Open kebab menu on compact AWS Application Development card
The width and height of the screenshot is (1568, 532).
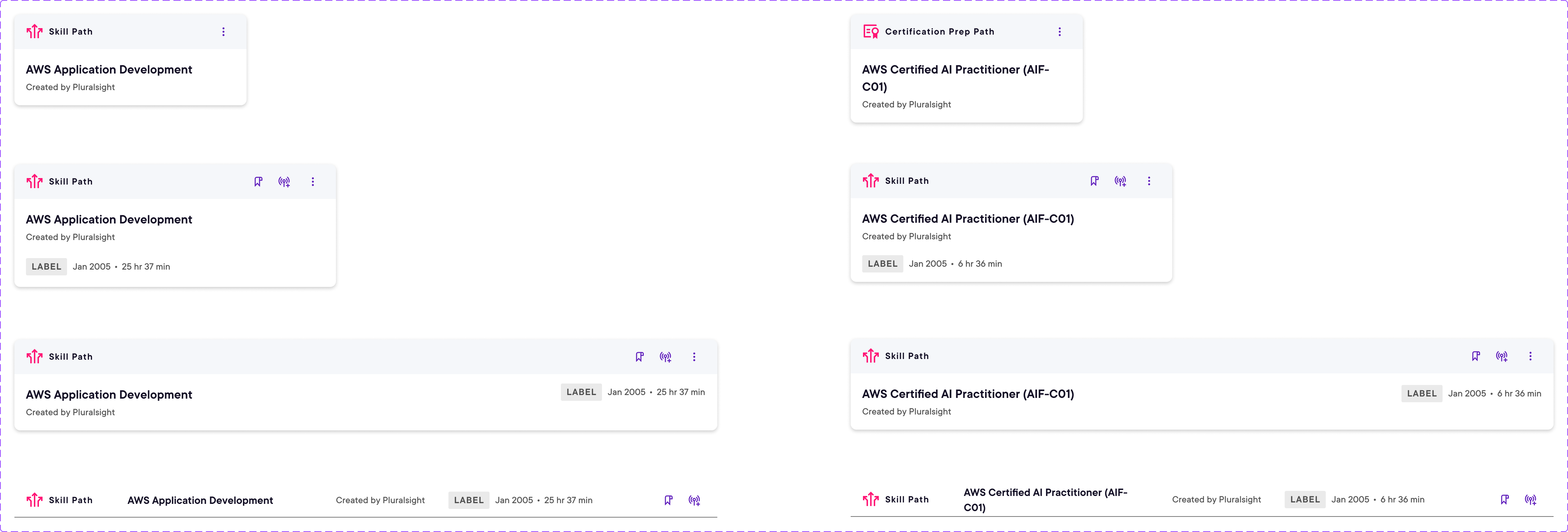pyautogui.click(x=223, y=32)
